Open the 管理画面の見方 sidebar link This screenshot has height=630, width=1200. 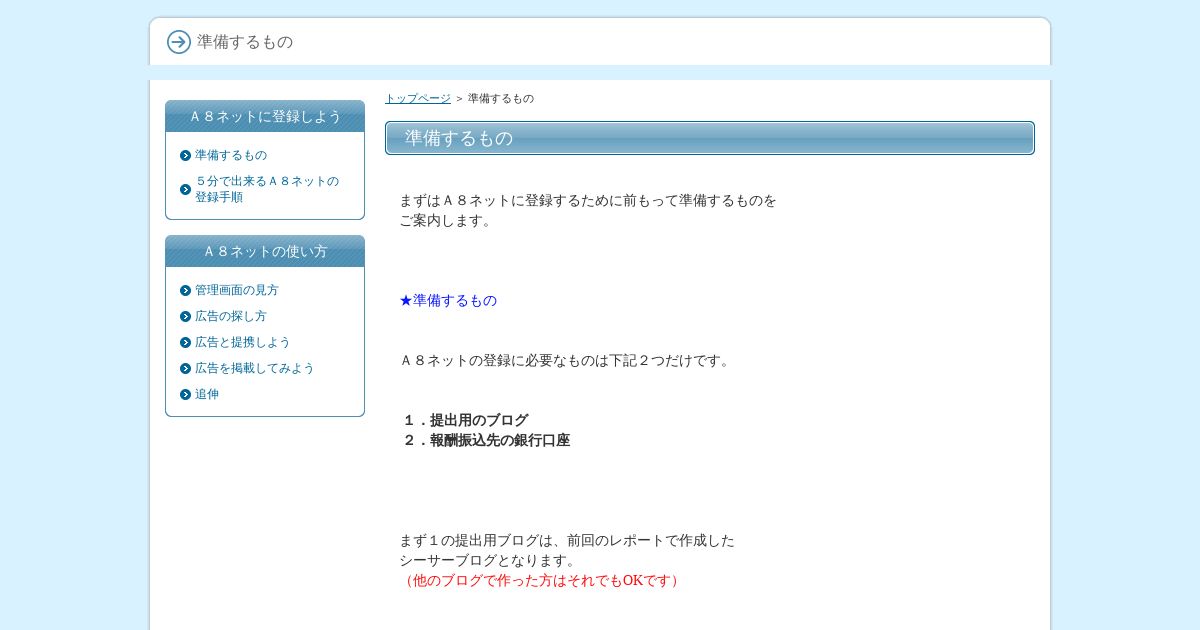pos(237,290)
